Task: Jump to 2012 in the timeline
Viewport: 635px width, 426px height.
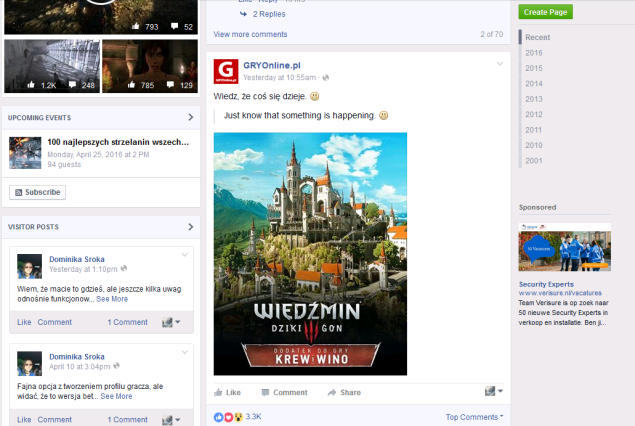Action: point(534,114)
